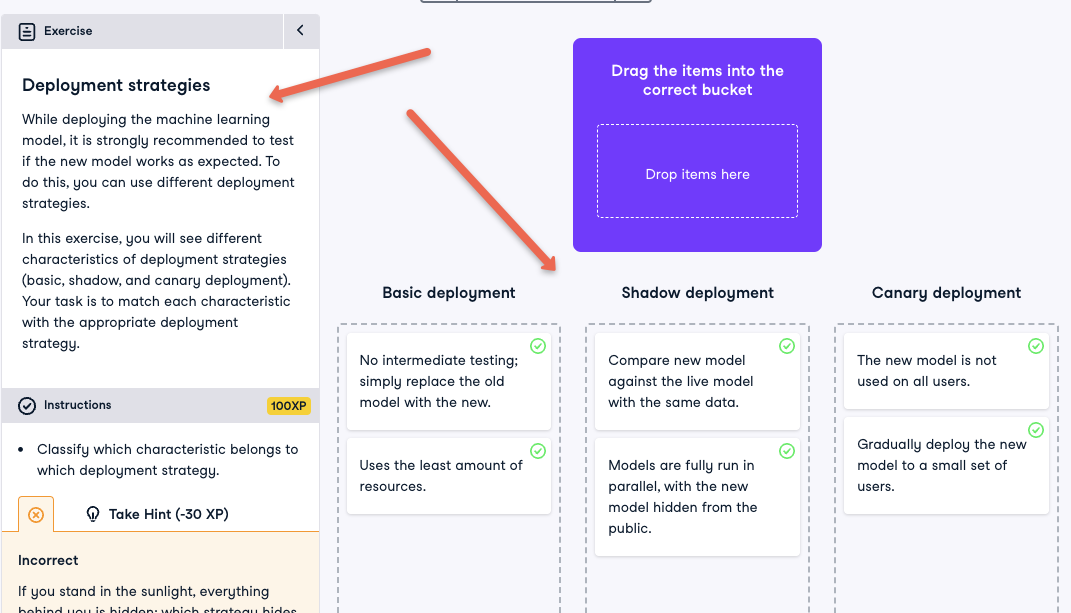1071x613 pixels.
Task: Click the orange crossed-circle icon on the Incorrect tab
Action: coord(35,514)
